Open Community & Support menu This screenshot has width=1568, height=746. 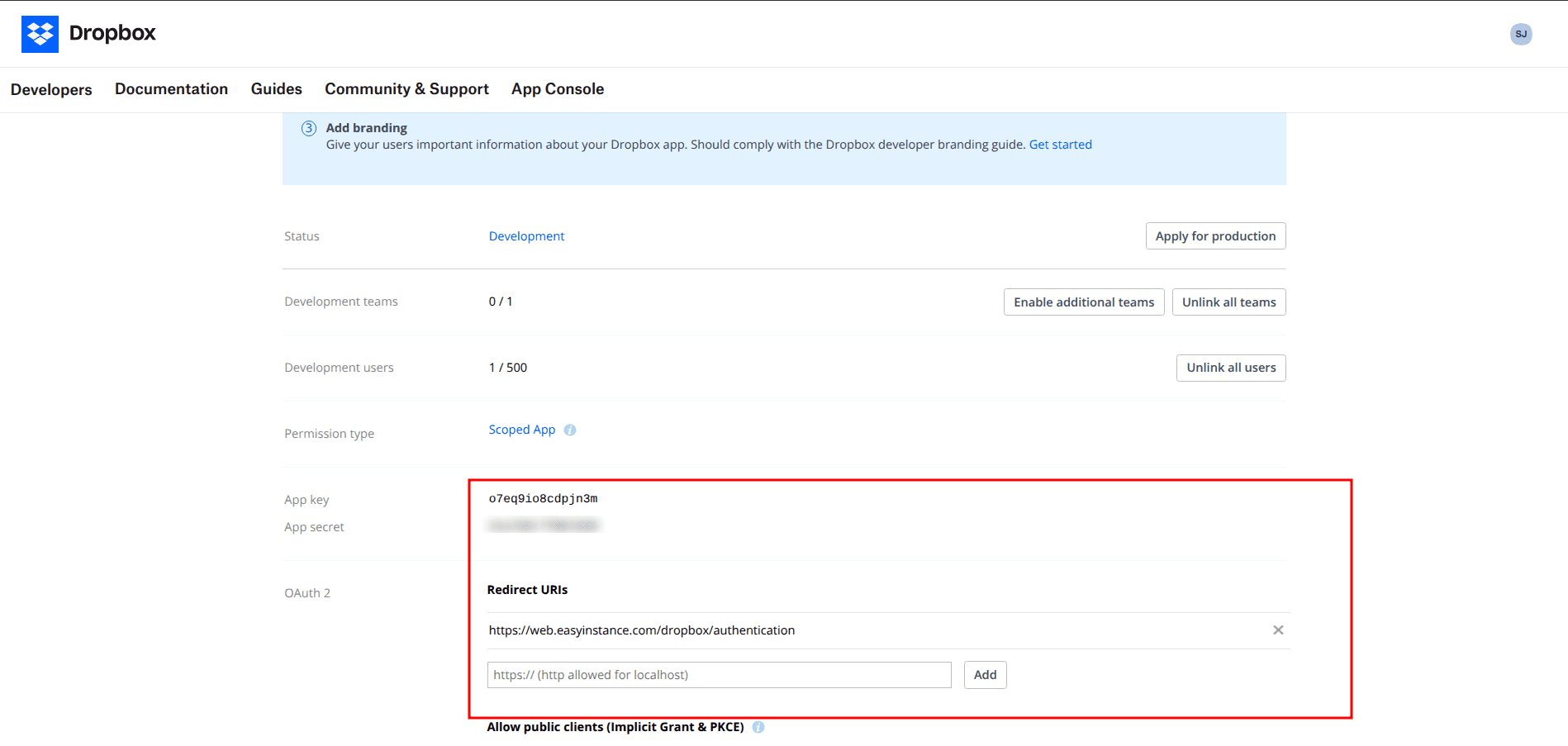pyautogui.click(x=406, y=89)
